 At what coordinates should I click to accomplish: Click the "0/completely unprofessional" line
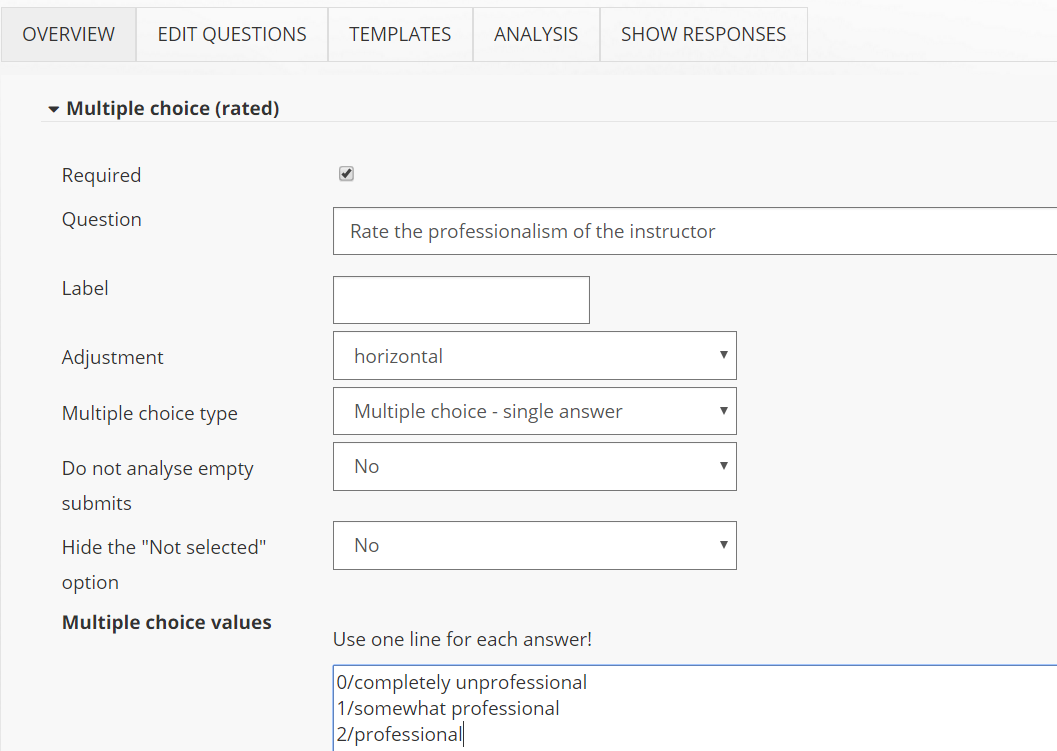tap(462, 682)
